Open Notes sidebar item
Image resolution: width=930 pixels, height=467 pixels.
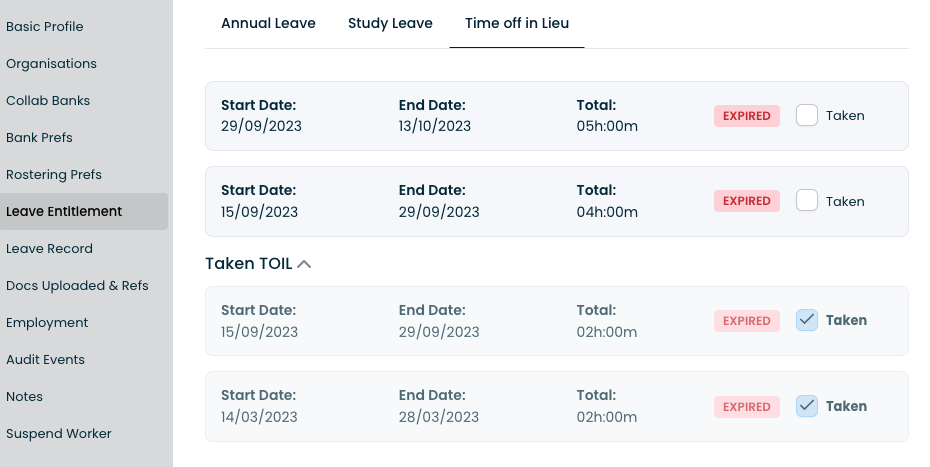coord(24,397)
